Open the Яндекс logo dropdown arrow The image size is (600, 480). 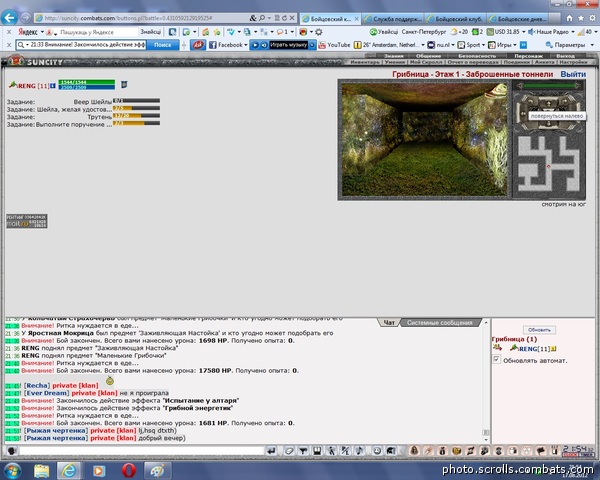(x=42, y=32)
